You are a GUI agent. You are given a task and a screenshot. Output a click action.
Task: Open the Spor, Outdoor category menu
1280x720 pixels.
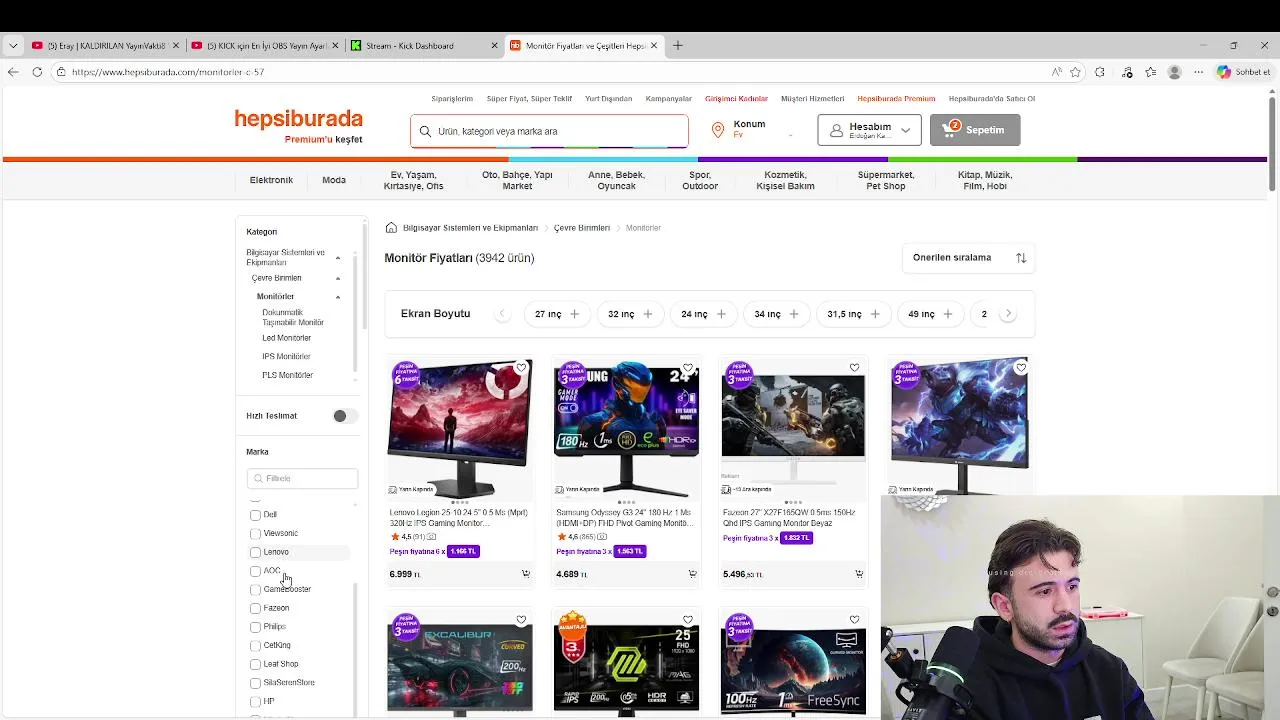click(x=700, y=180)
